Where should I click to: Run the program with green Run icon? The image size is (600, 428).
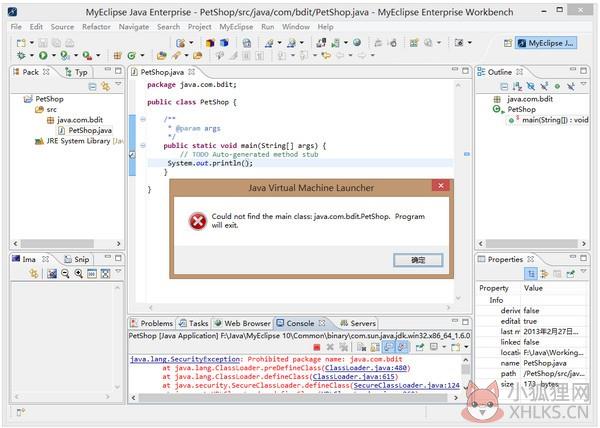point(43,56)
